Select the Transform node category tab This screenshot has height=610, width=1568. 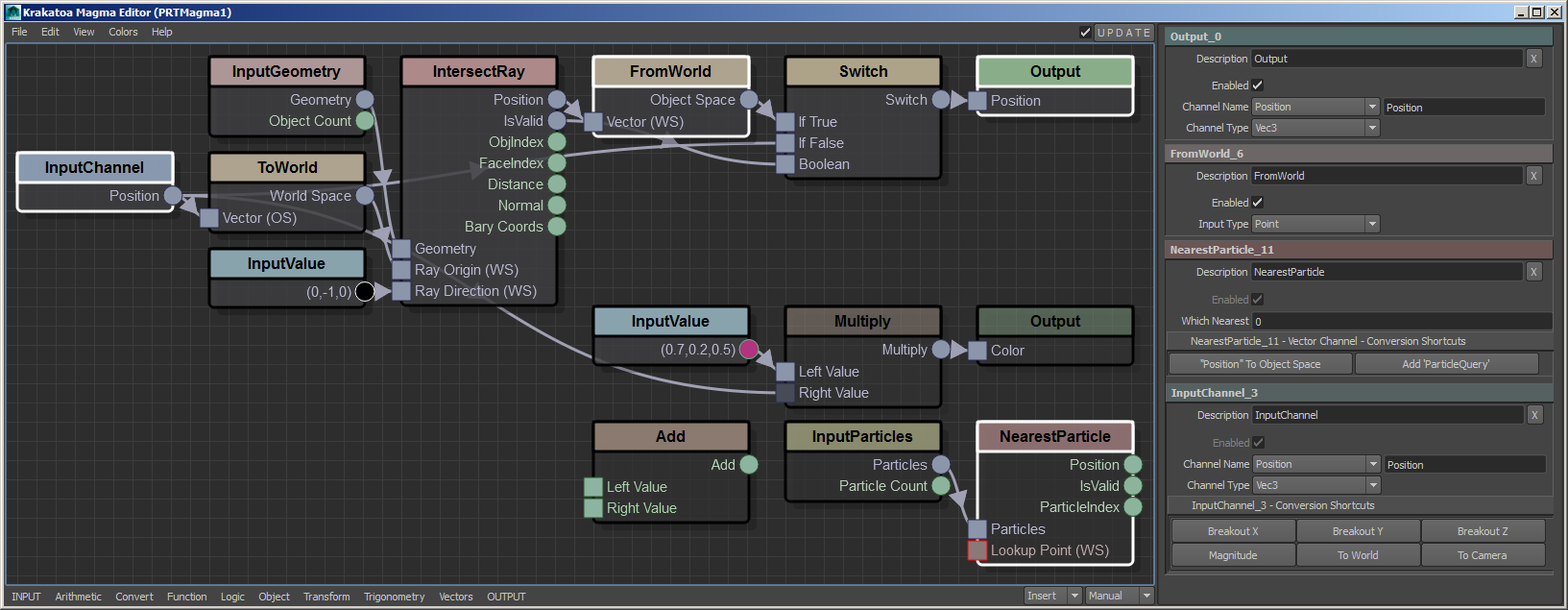[326, 597]
